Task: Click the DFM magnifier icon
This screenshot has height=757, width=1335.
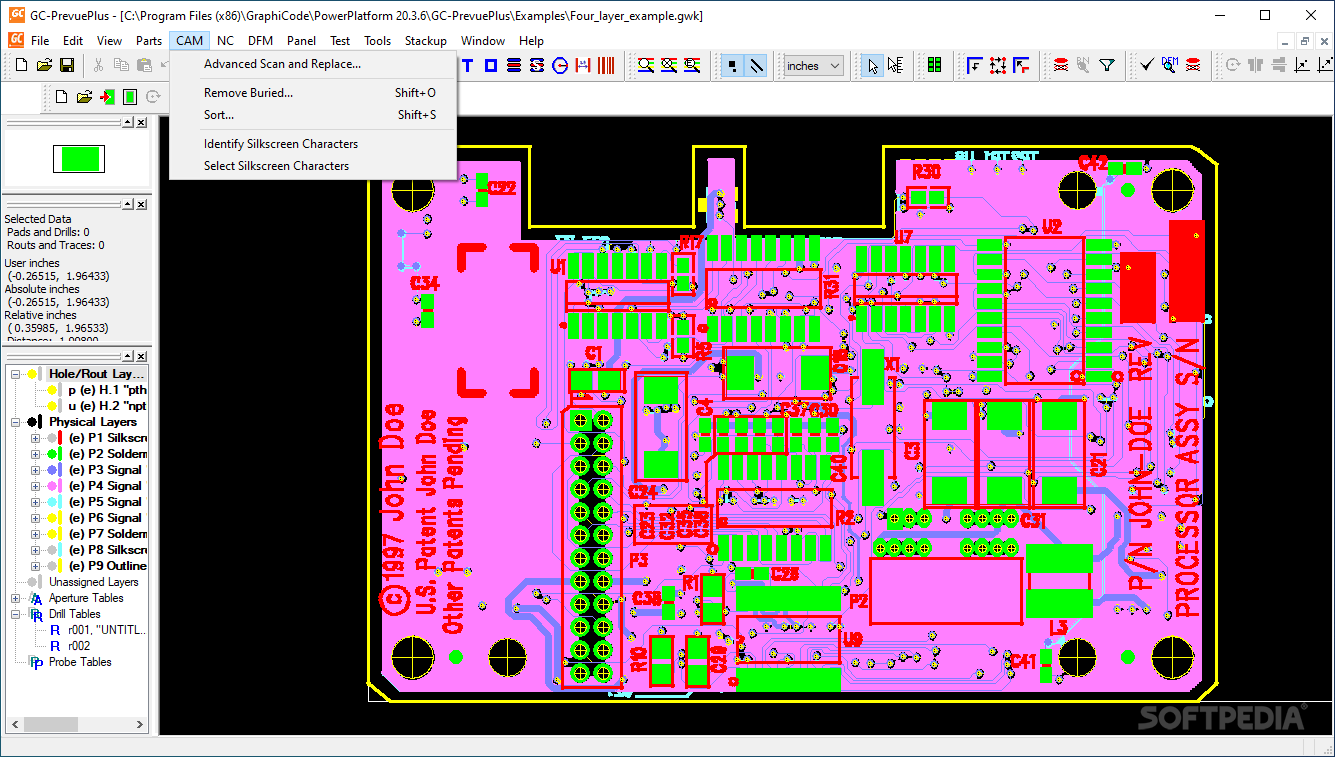Action: pos(1170,66)
